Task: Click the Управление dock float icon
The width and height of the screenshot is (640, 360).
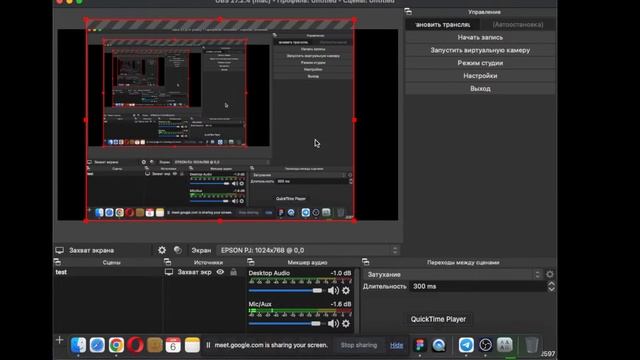Action: click(408, 11)
